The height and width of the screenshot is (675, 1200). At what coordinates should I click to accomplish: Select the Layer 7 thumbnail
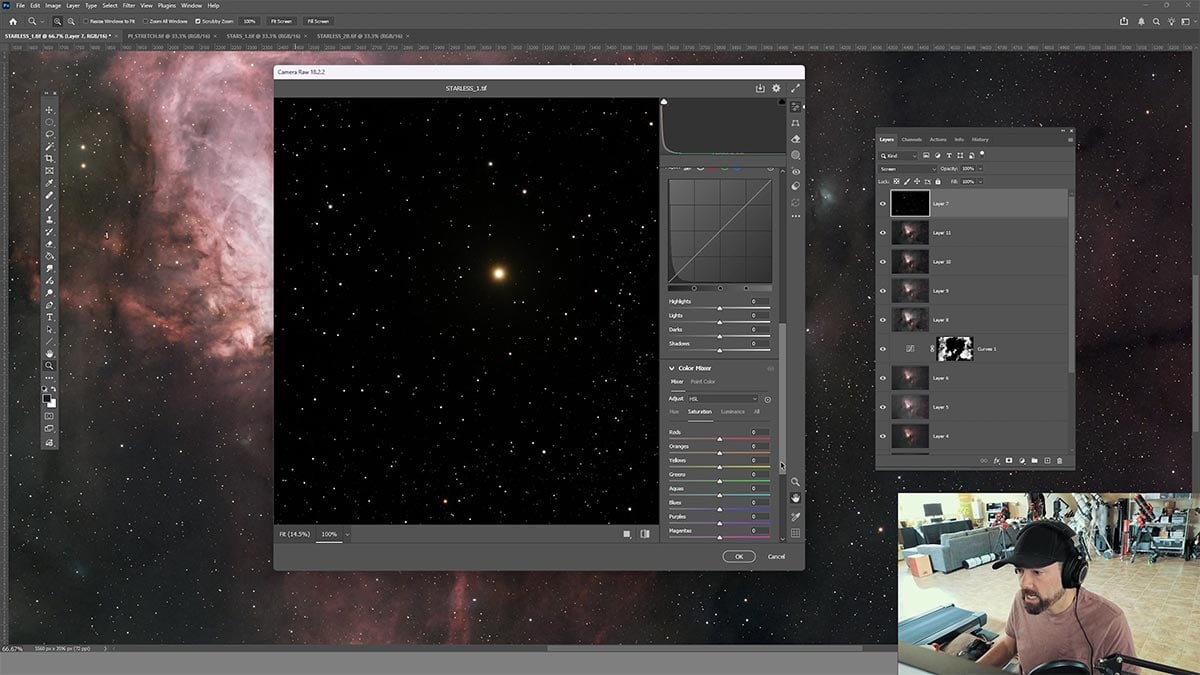[910, 205]
